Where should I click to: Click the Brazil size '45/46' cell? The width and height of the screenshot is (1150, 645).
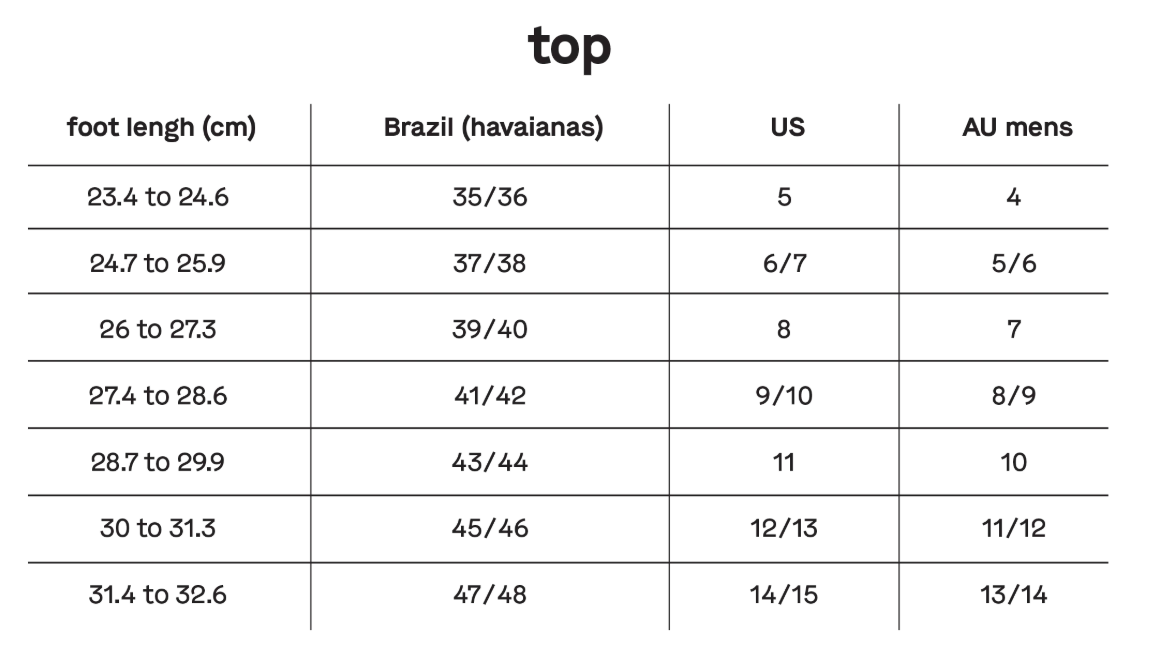coord(489,528)
